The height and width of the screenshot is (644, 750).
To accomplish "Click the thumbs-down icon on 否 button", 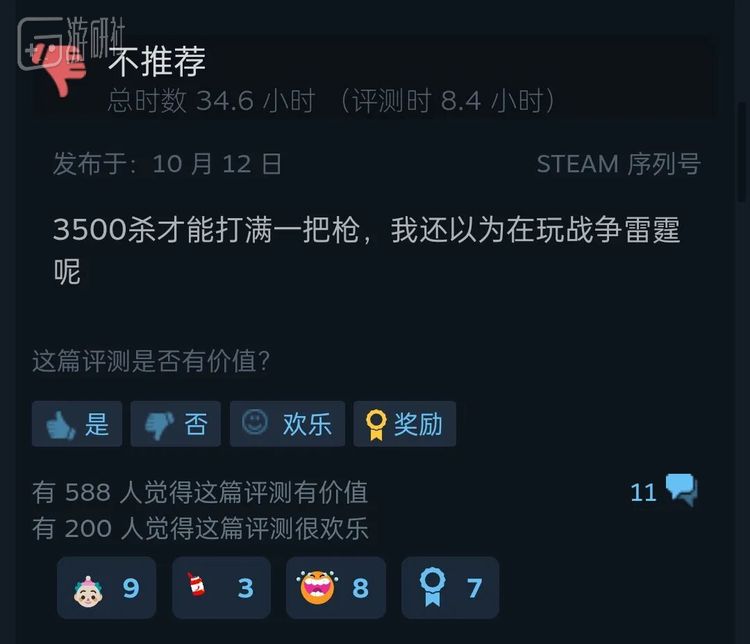I will (160, 425).
